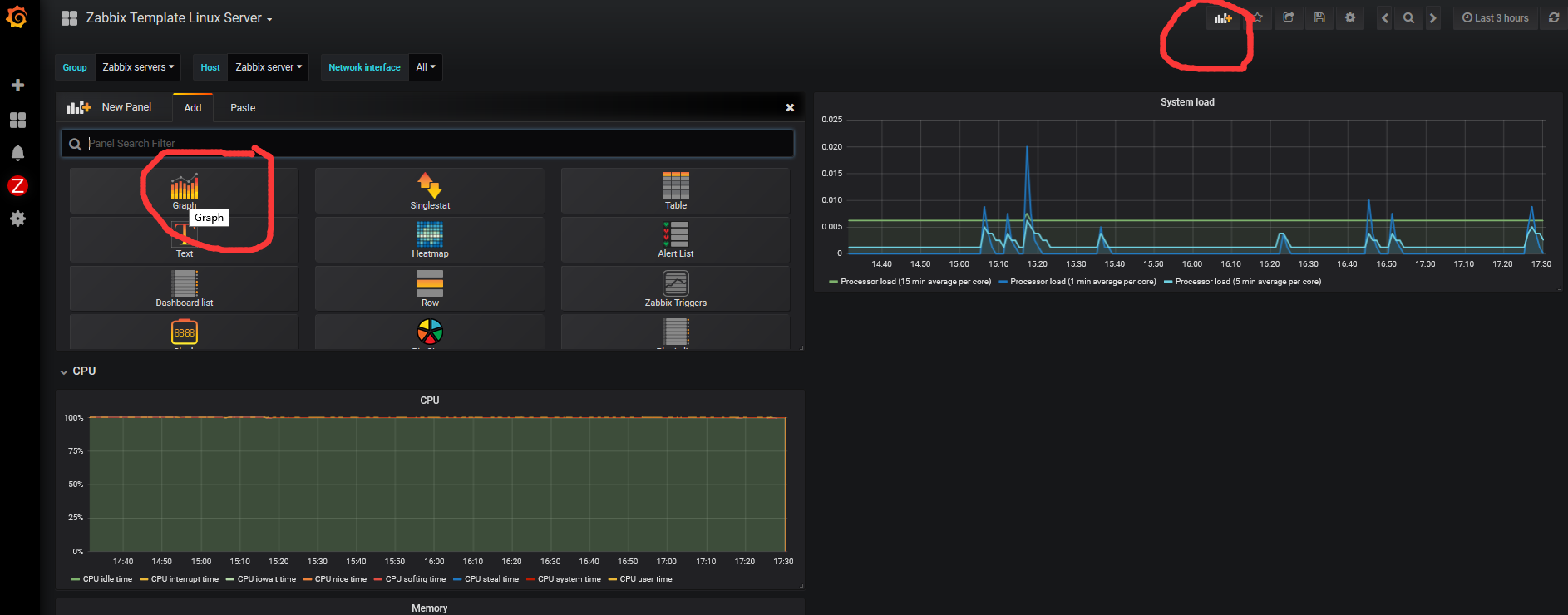
Task: Open the Alerting bell in sidebar
Action: pos(17,153)
